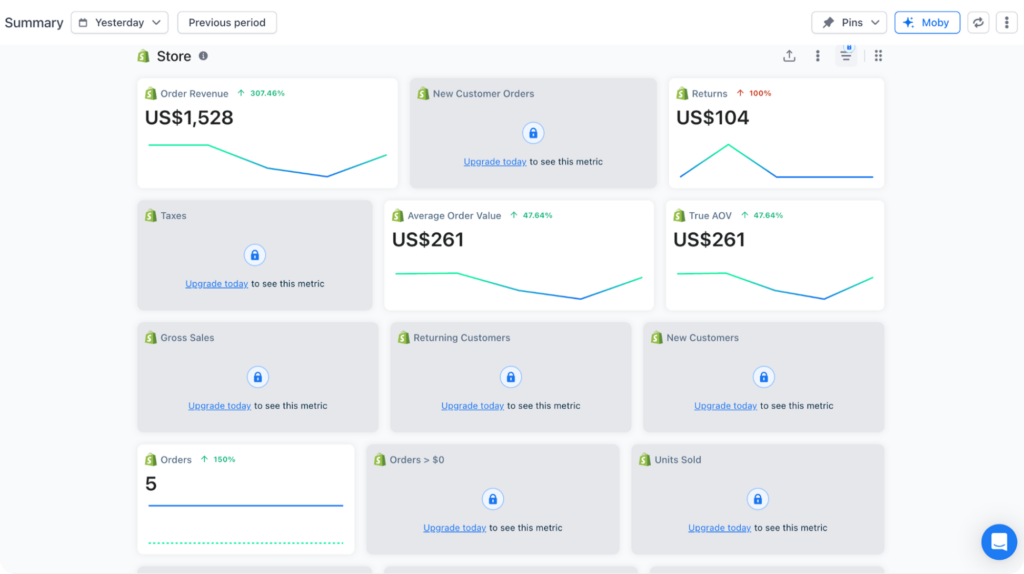This screenshot has height=574, width=1024.
Task: Open the Yesterday date range dropdown
Action: click(119, 22)
